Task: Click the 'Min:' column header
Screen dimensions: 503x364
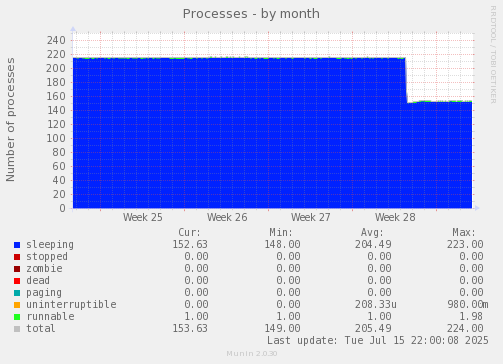Action: click(x=281, y=232)
